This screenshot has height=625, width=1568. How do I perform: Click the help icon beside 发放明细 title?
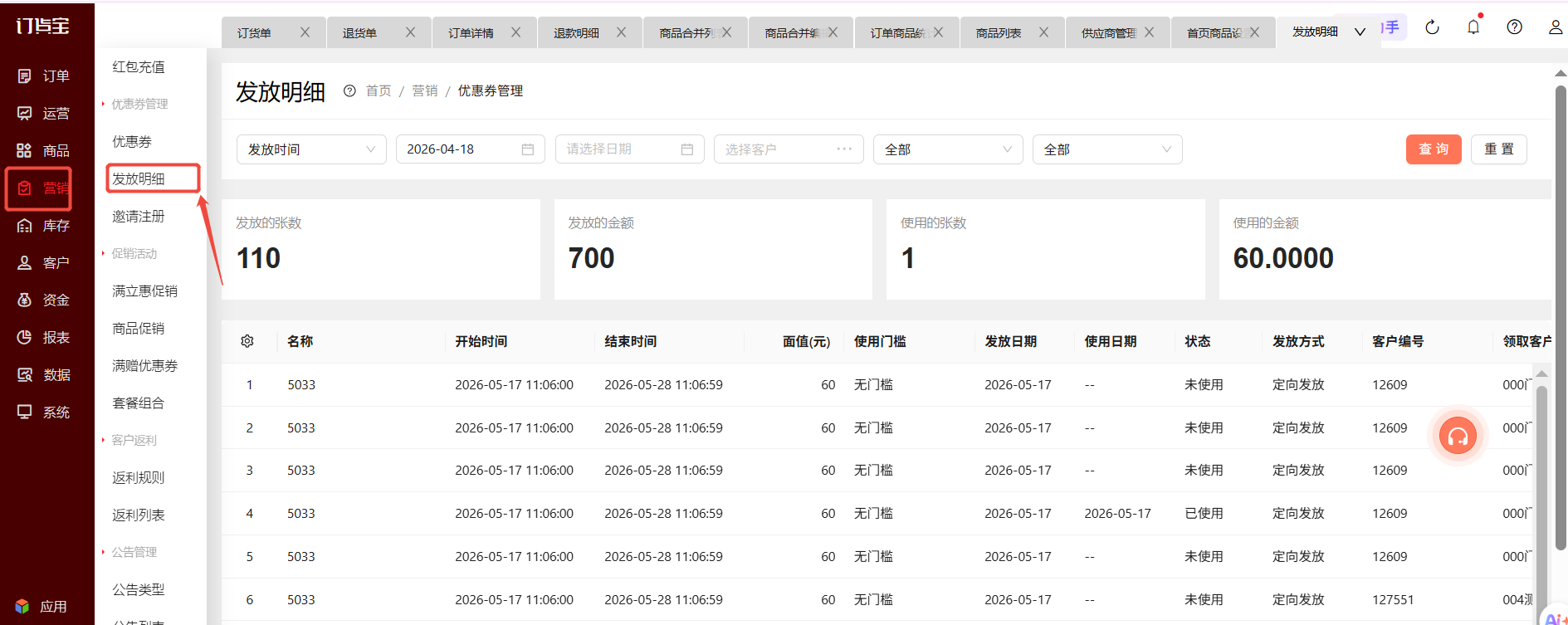[349, 91]
